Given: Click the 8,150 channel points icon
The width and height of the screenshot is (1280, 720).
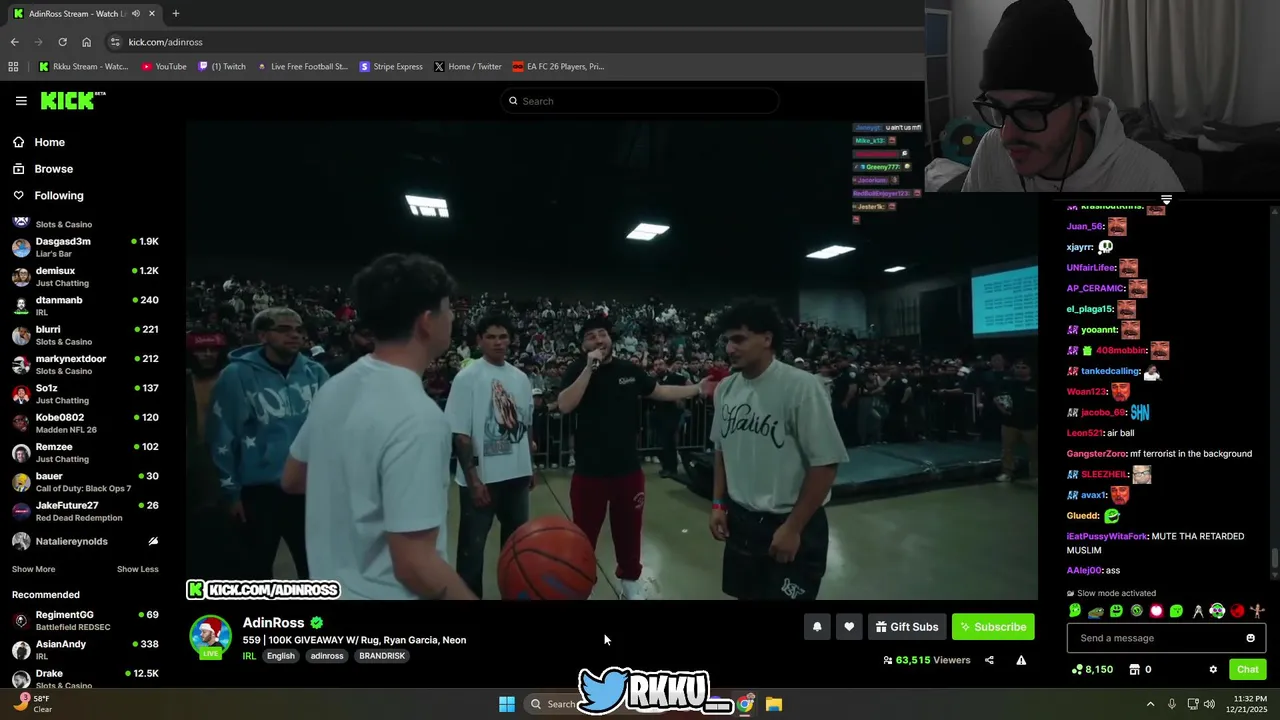Looking at the screenshot, I should click(x=1075, y=670).
